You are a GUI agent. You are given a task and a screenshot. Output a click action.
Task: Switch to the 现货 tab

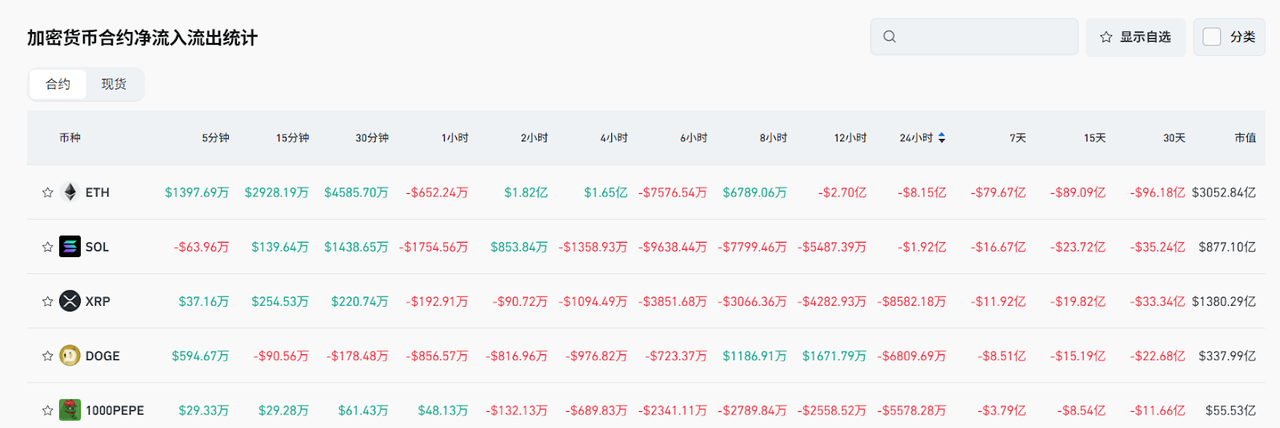coord(114,84)
